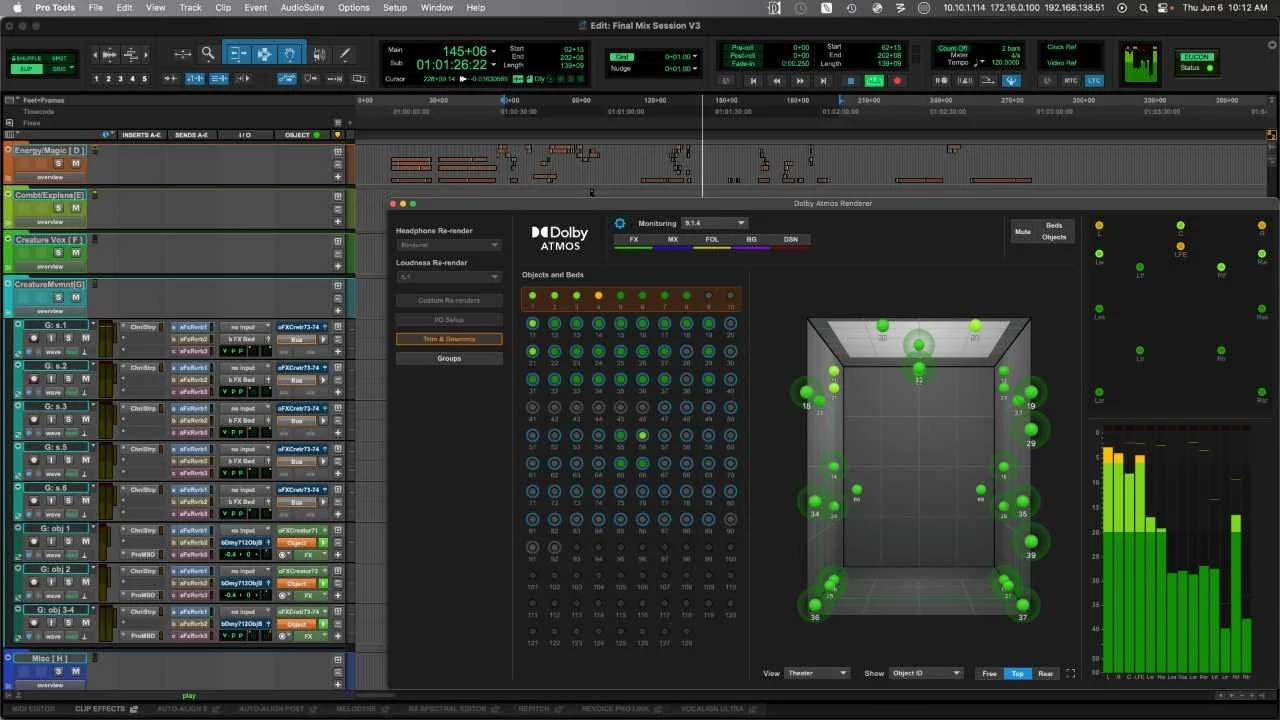Toggle Mute Objects in renderer
1280x720 pixels.
[x=1054, y=237]
